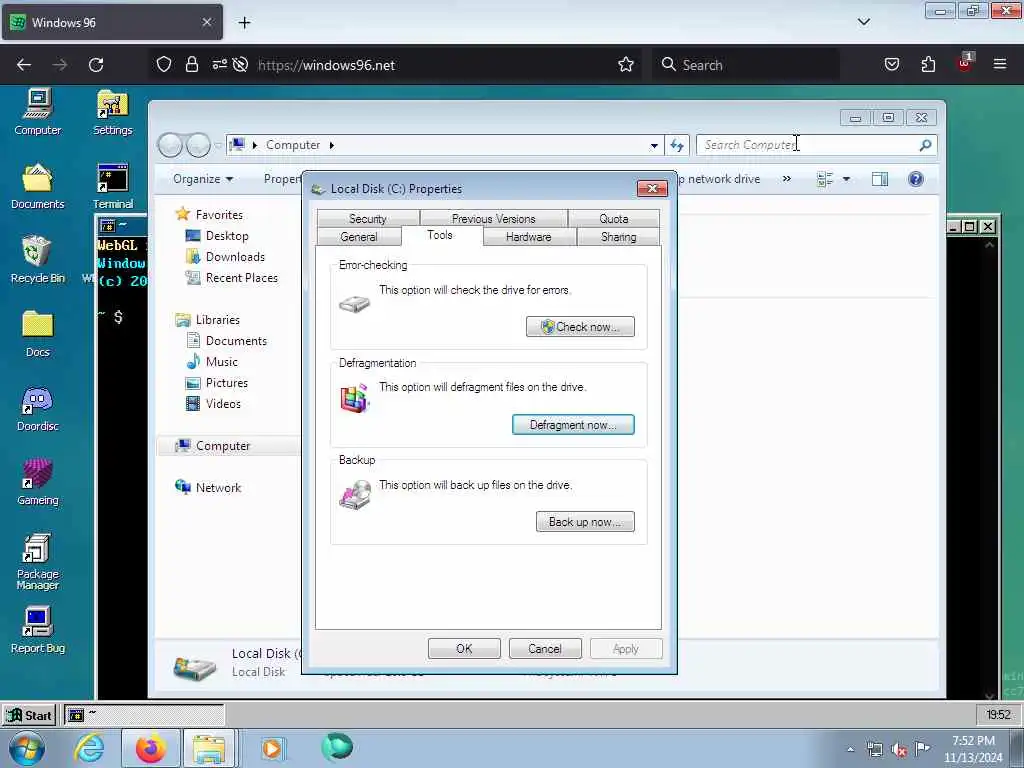
Task: Switch to the Previous Versions tab
Action: 494,219
